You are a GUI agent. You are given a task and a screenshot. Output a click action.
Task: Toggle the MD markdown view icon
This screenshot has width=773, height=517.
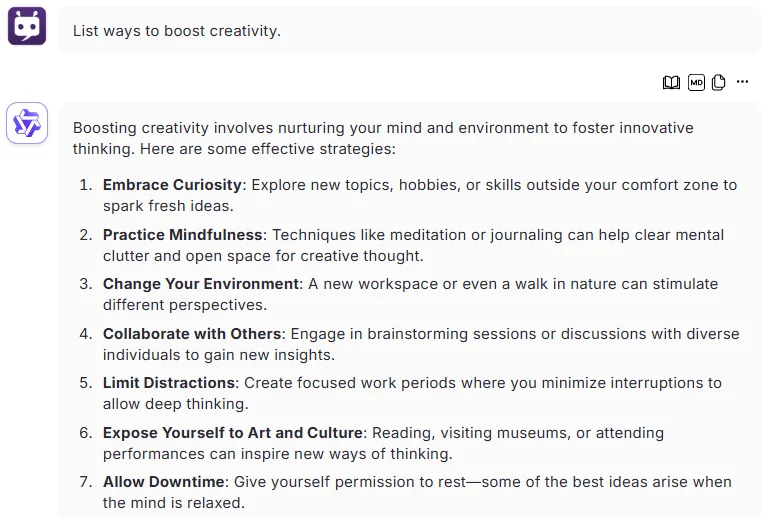696,82
